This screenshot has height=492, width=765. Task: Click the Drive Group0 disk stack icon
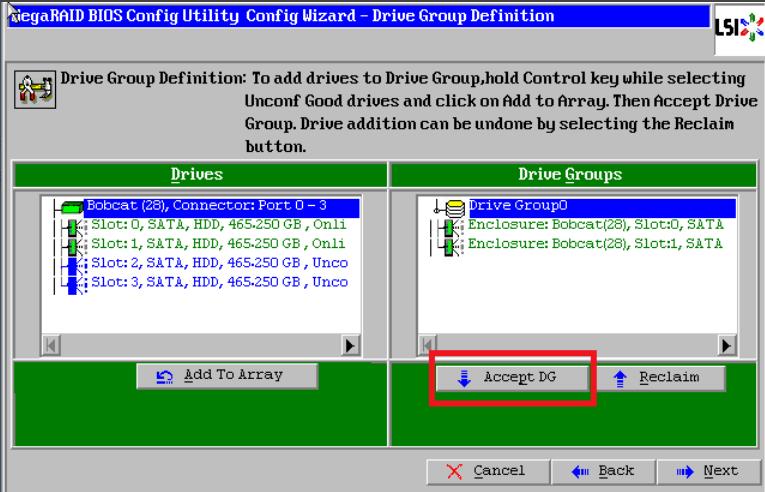454,207
